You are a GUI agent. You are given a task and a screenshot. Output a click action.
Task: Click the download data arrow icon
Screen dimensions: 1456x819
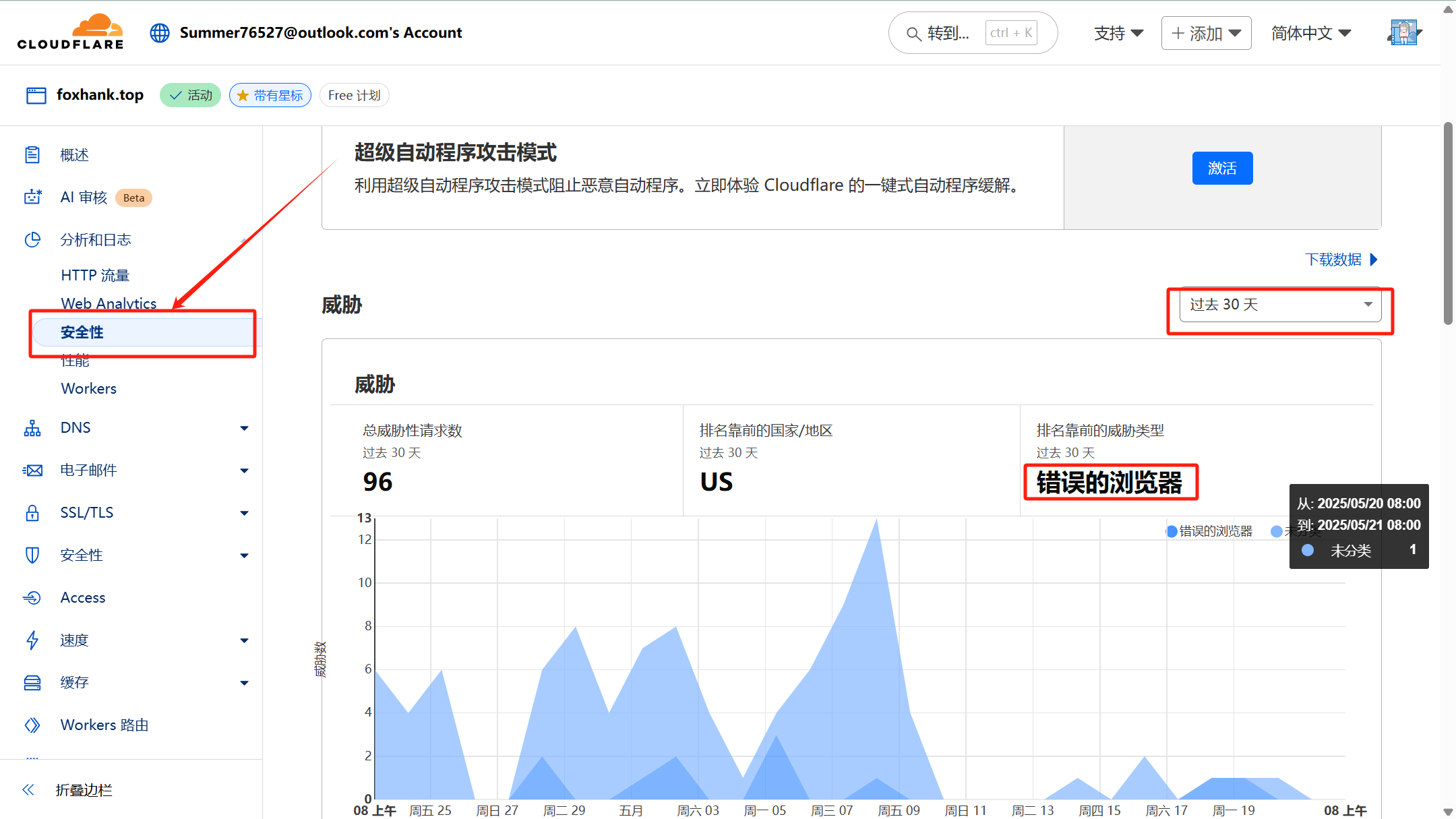[x=1374, y=260]
